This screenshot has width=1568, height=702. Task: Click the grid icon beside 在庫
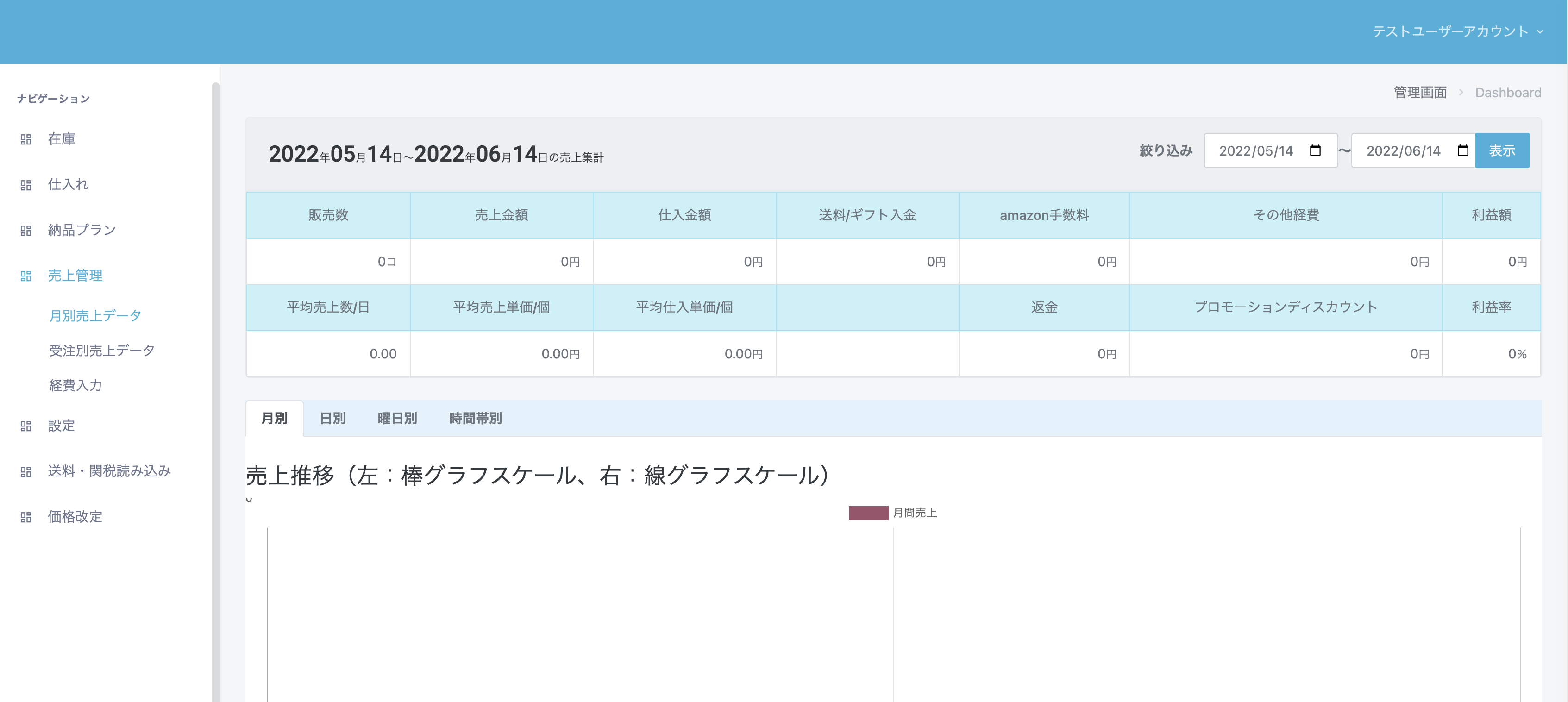[25, 139]
